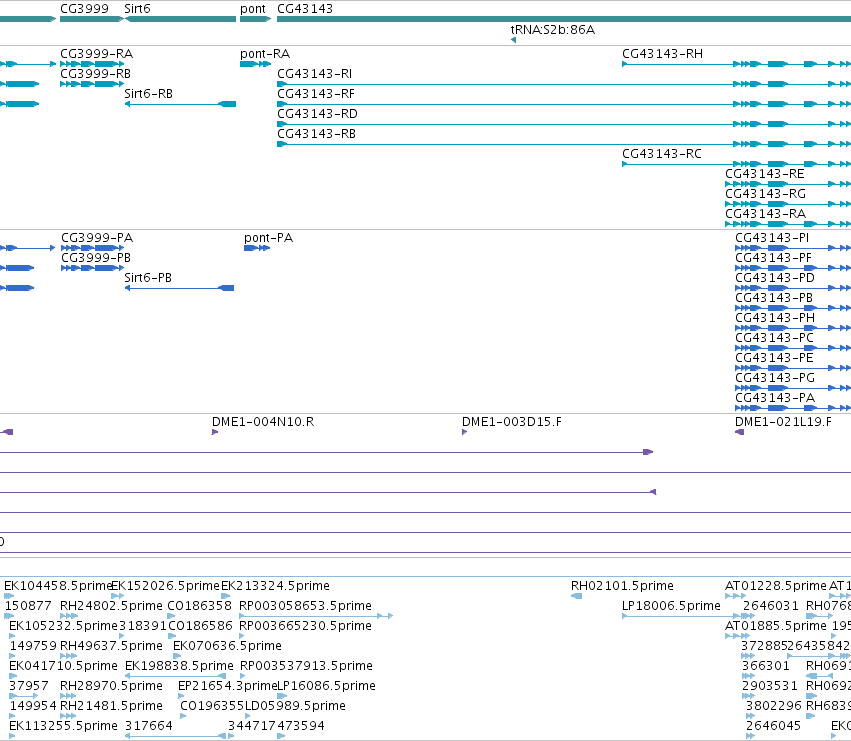Click the CG43143-PA protein label
The height and width of the screenshot is (741, 851).
775,398
